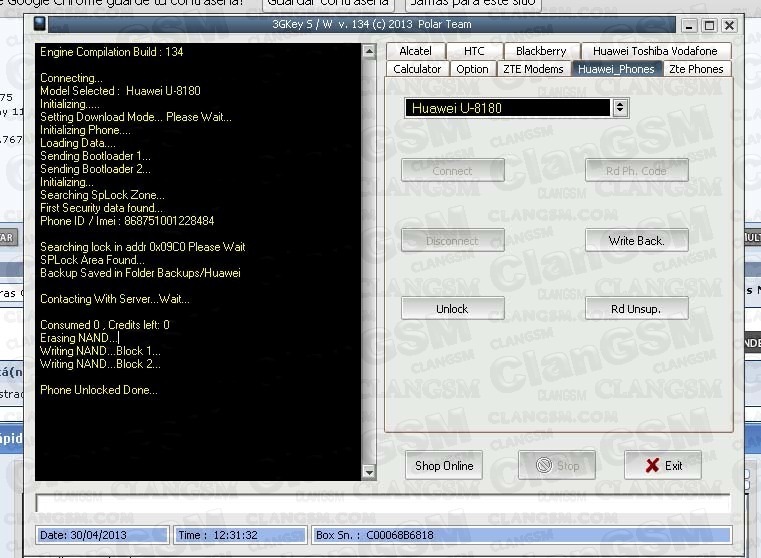Click the Exit button
Image resolution: width=761 pixels, height=558 pixels.
coord(663,465)
